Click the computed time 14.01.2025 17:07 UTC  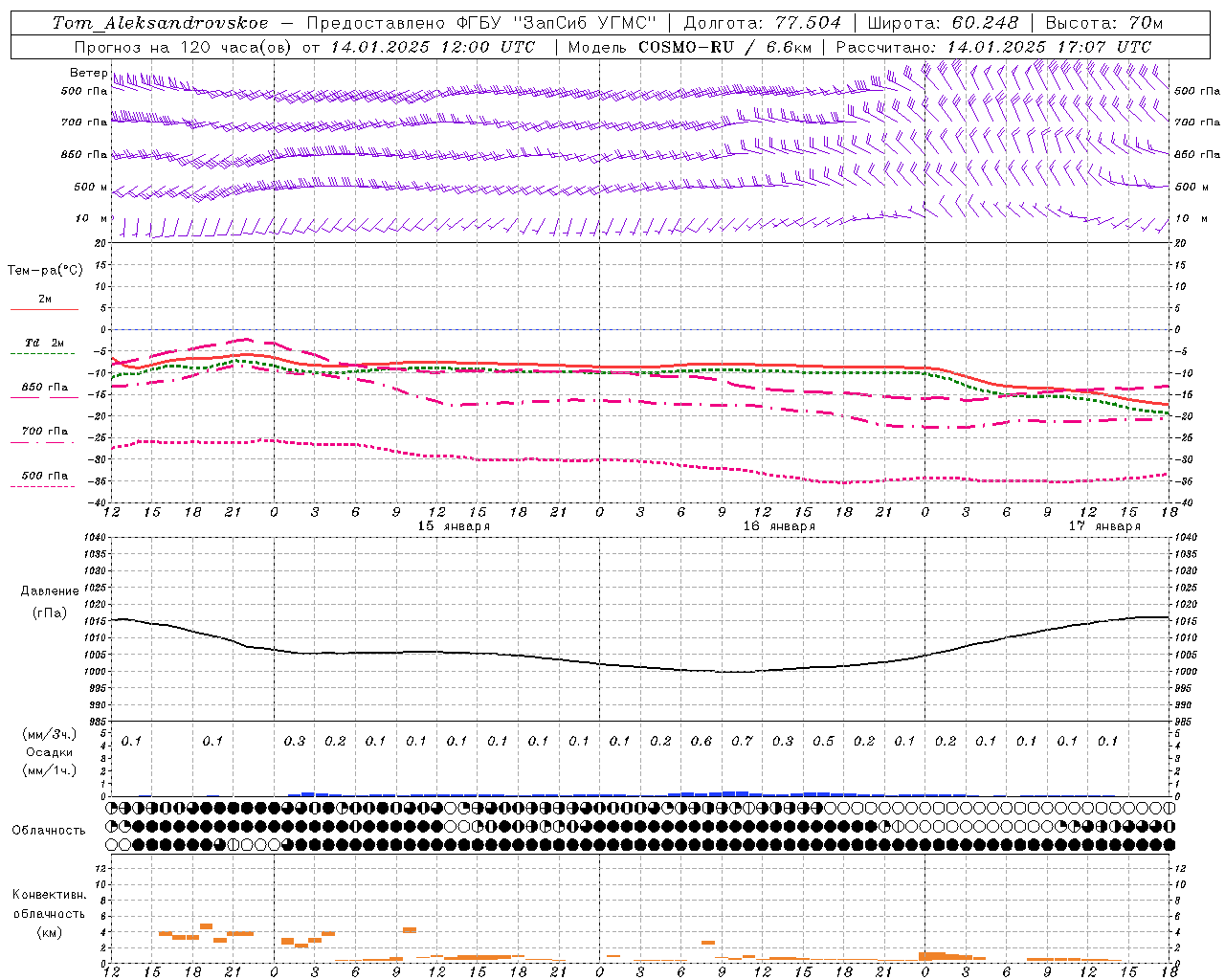(1049, 47)
